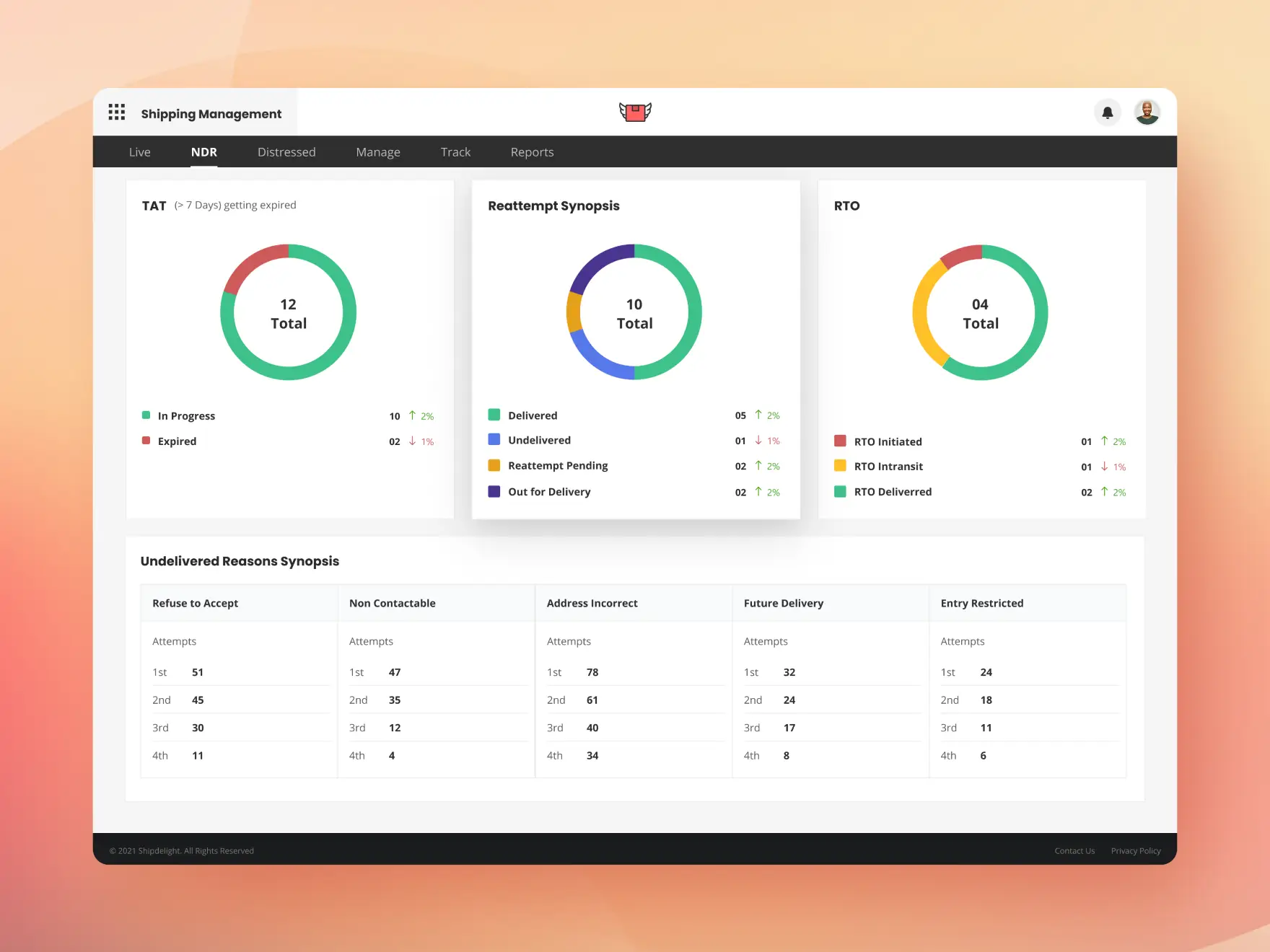Click the Shipdelight logo icon

[635, 112]
